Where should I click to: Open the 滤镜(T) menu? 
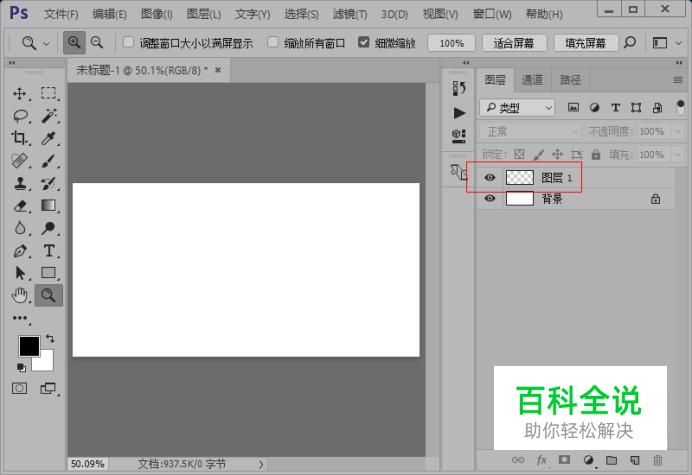[x=350, y=14]
